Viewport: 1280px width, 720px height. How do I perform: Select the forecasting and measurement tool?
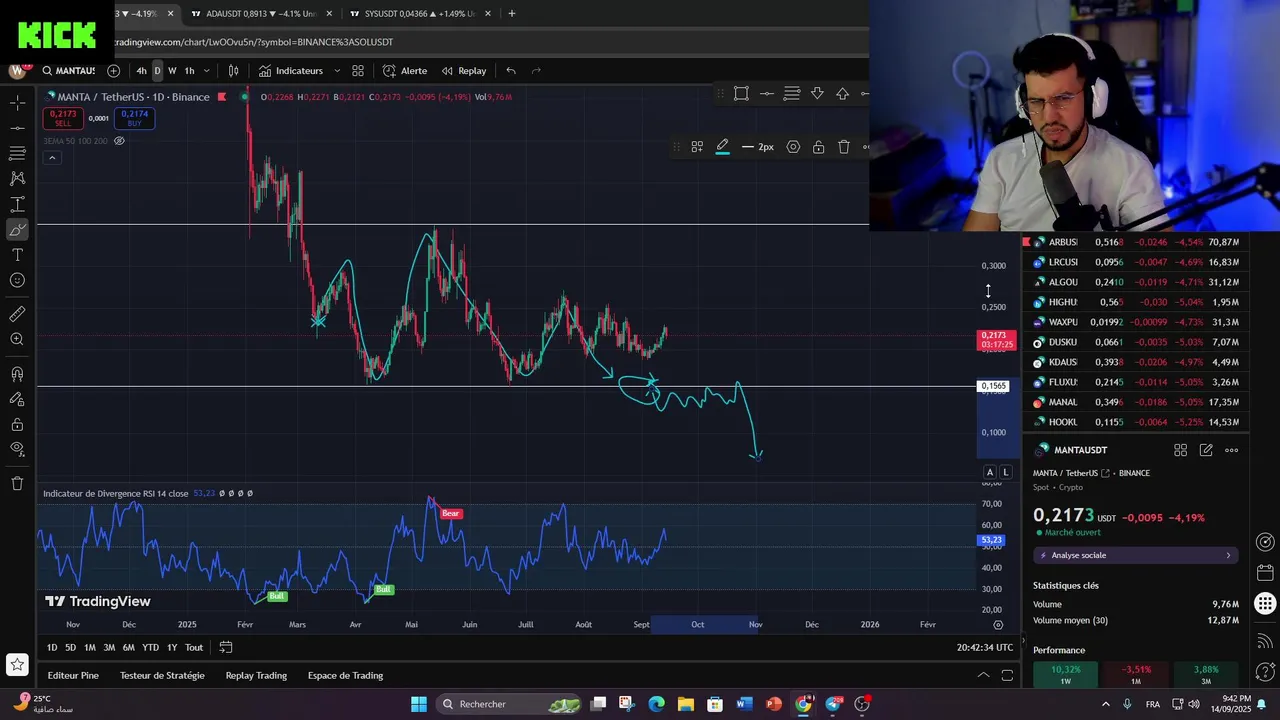coord(17,204)
